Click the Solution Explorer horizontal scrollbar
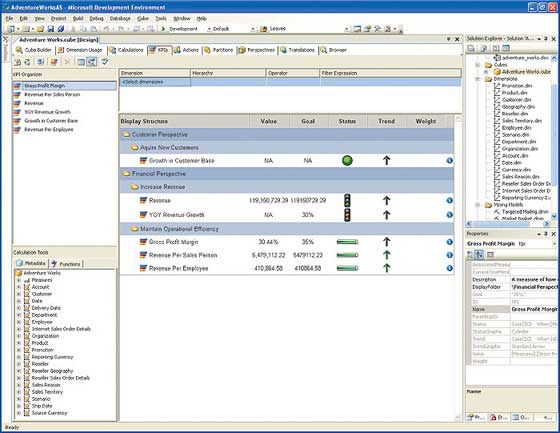The width and height of the screenshot is (560, 433). click(508, 224)
